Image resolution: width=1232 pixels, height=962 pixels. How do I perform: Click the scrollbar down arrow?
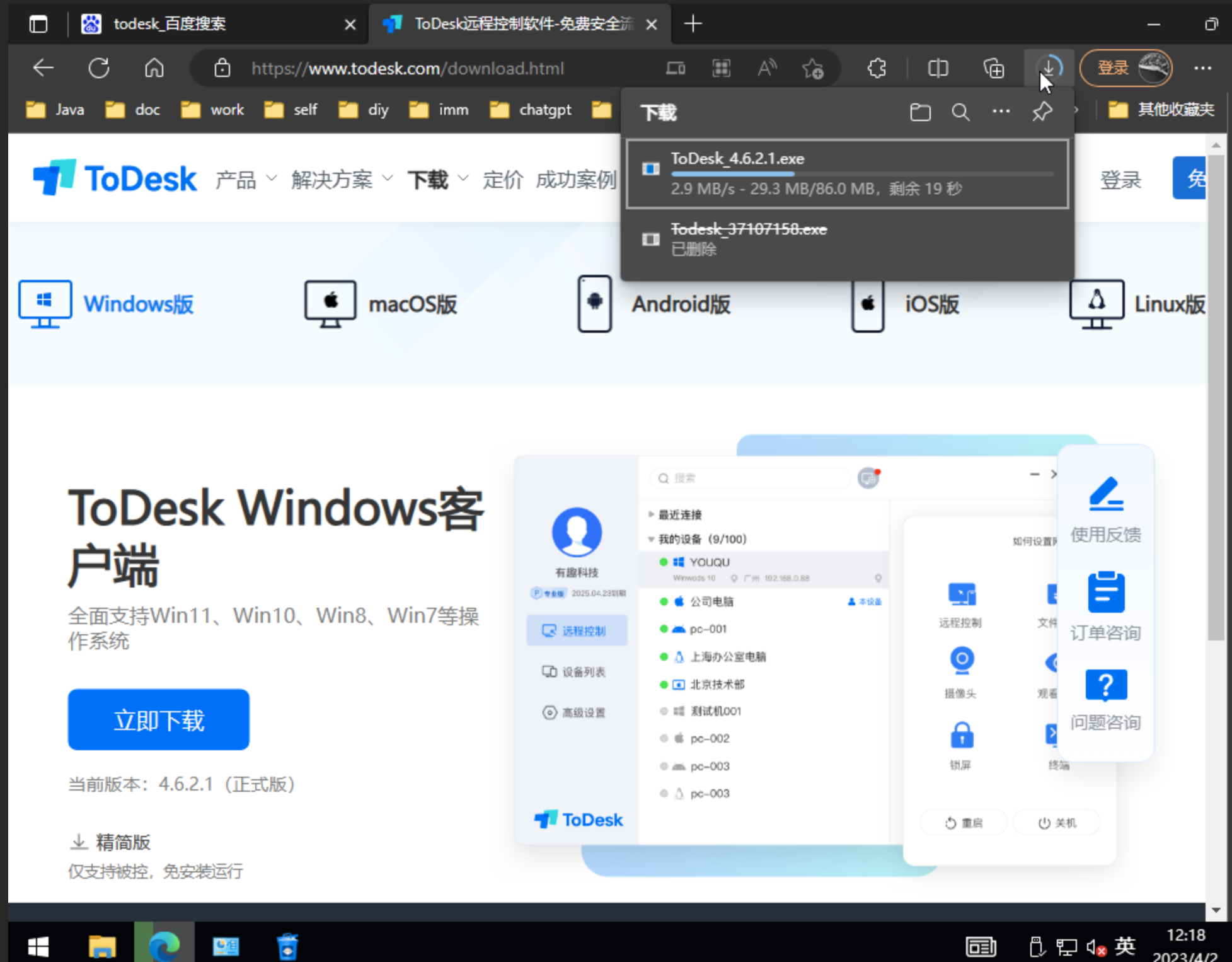click(1216, 910)
